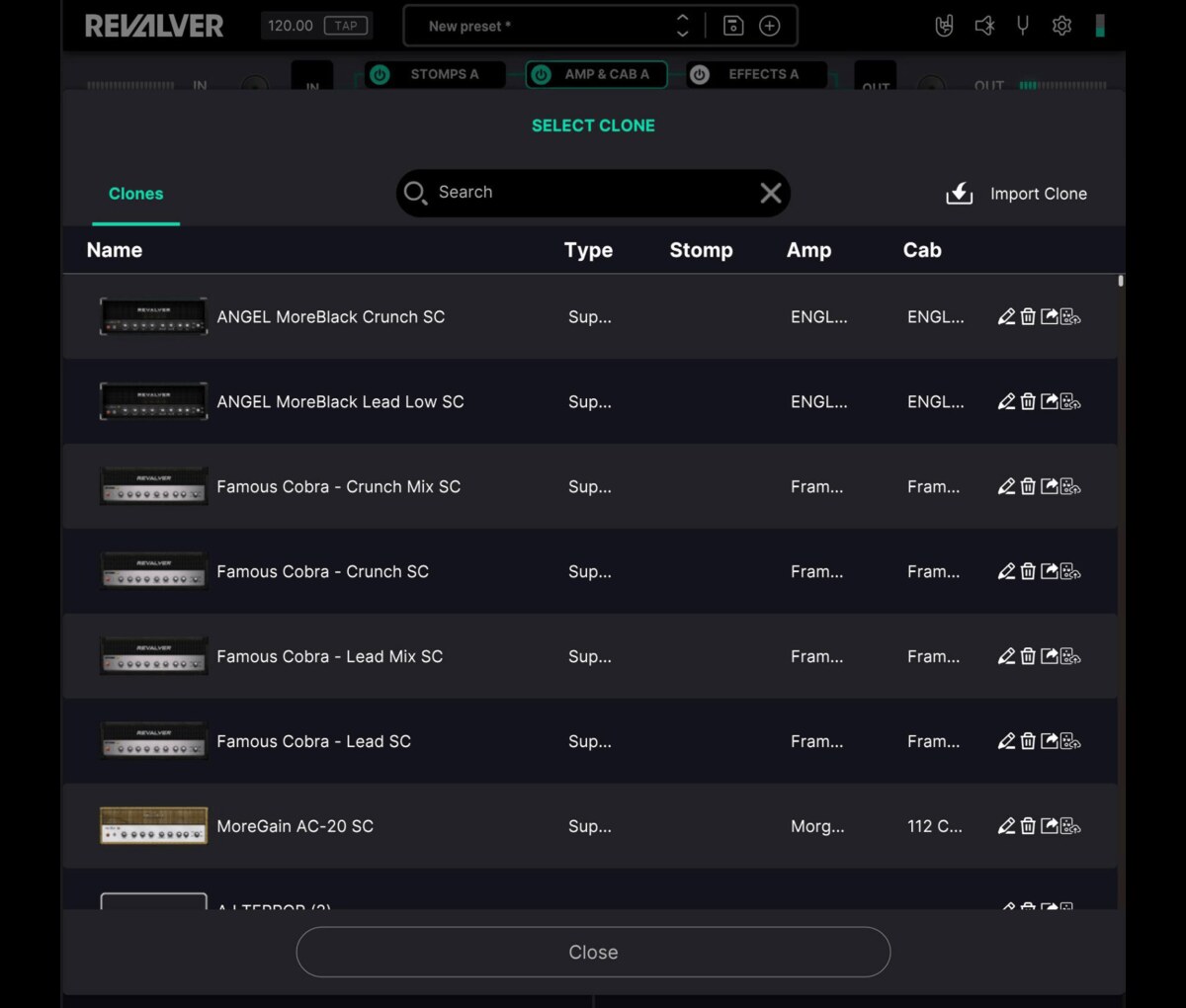Toggle AMP & CAB A power button

[541, 74]
